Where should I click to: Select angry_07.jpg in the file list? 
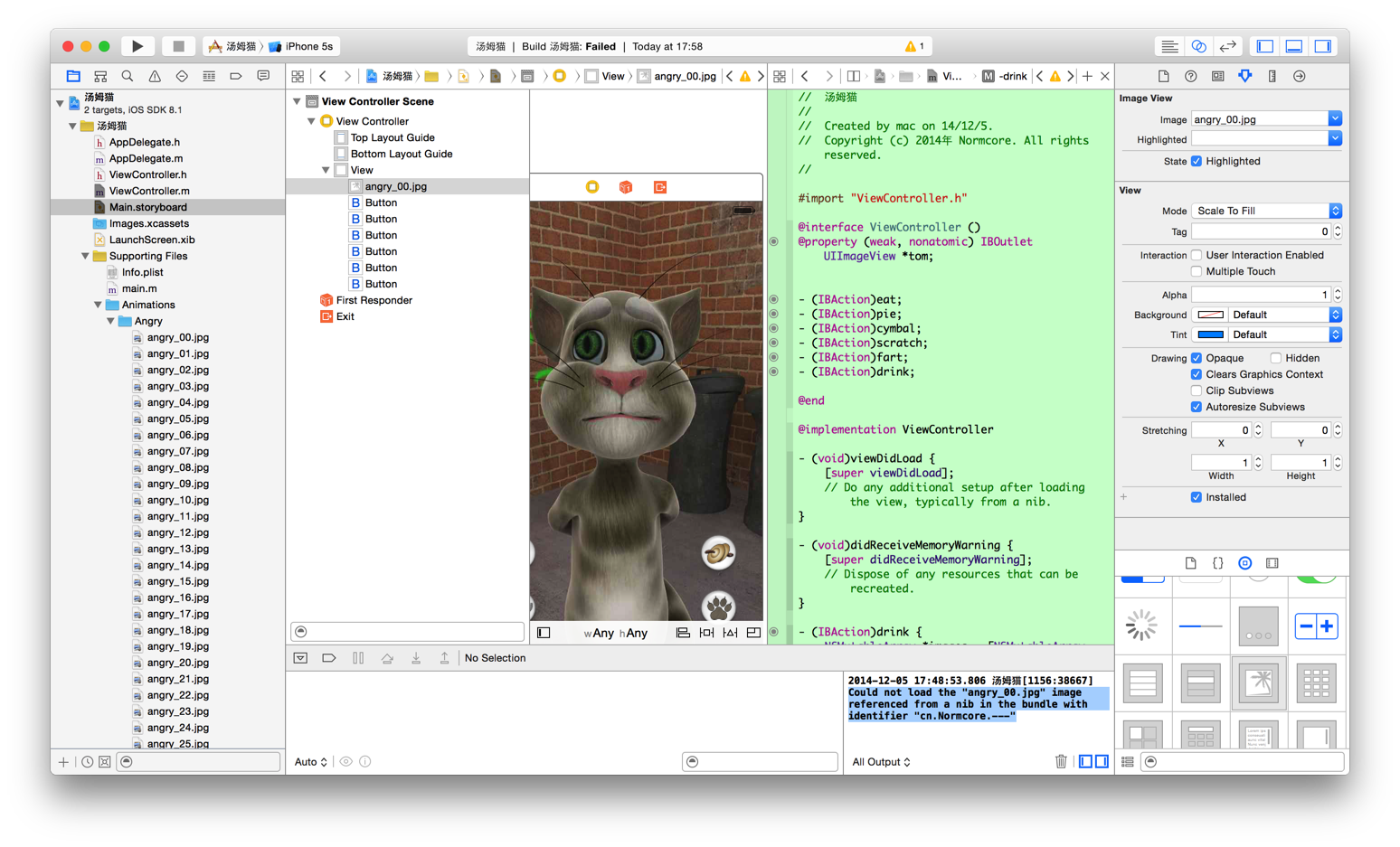pos(177,451)
